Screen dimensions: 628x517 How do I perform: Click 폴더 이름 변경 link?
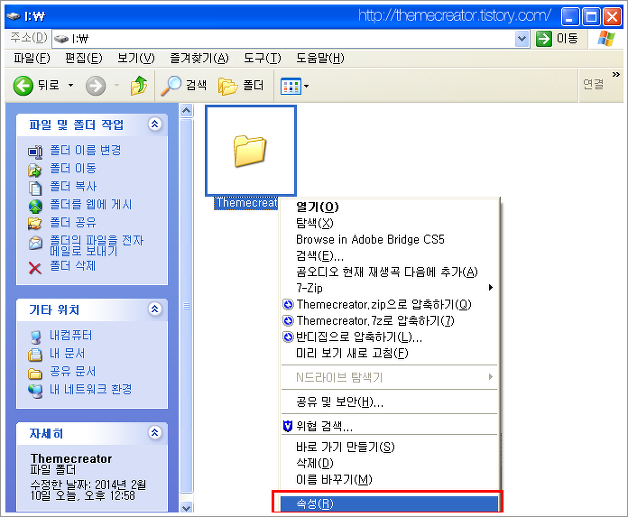[x=85, y=150]
